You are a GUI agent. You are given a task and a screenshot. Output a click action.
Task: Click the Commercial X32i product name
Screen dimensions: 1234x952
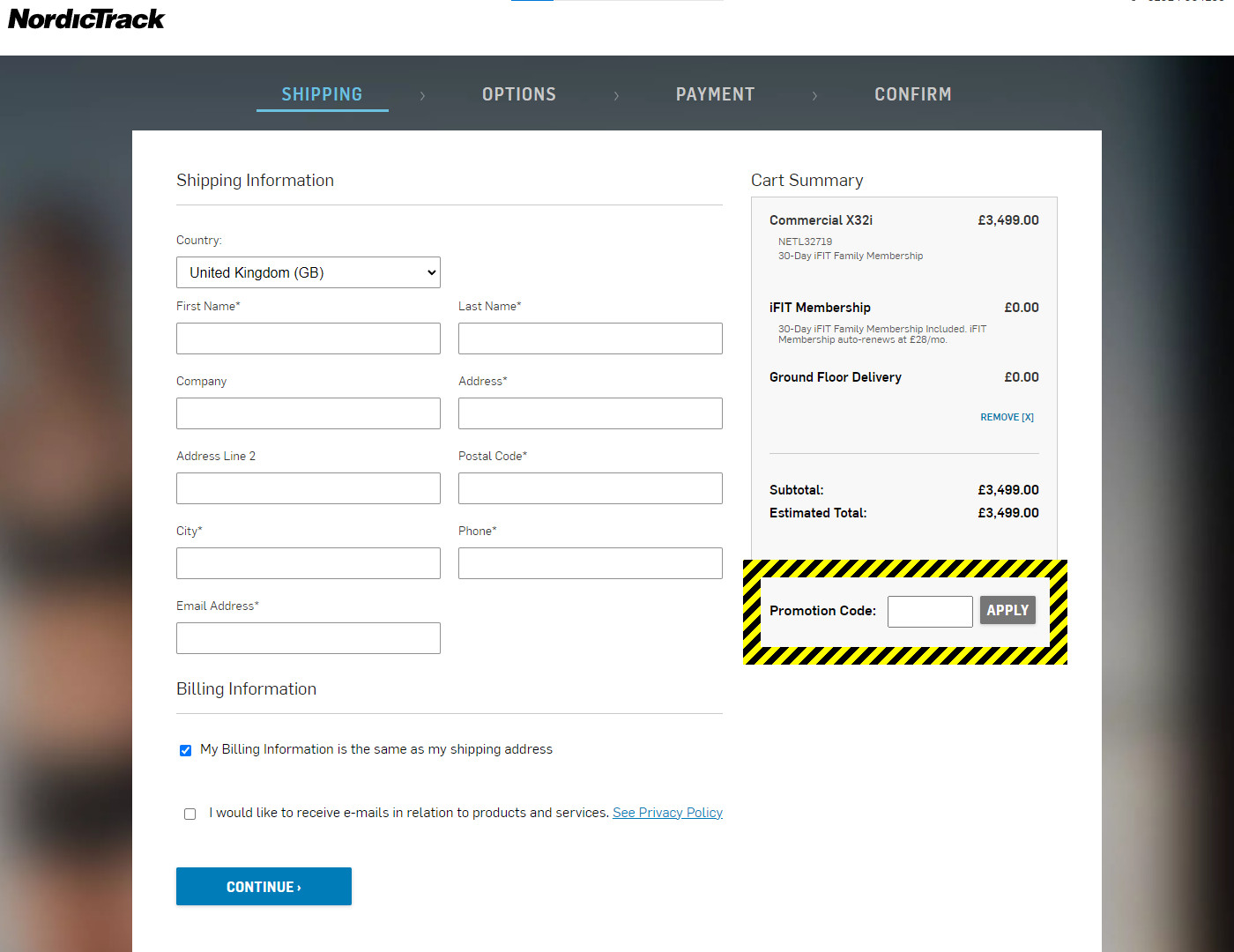(x=821, y=220)
